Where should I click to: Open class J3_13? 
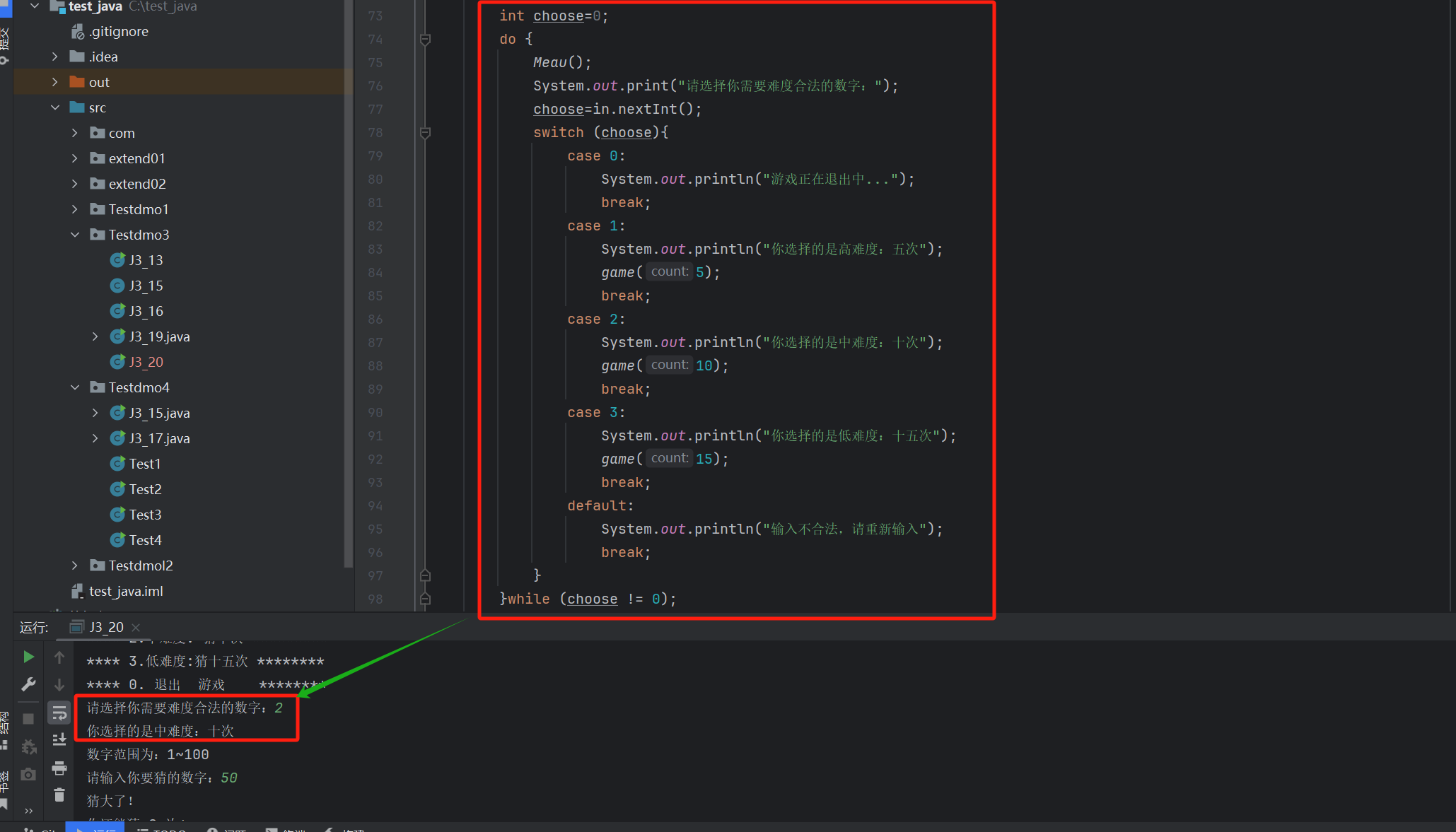146,260
